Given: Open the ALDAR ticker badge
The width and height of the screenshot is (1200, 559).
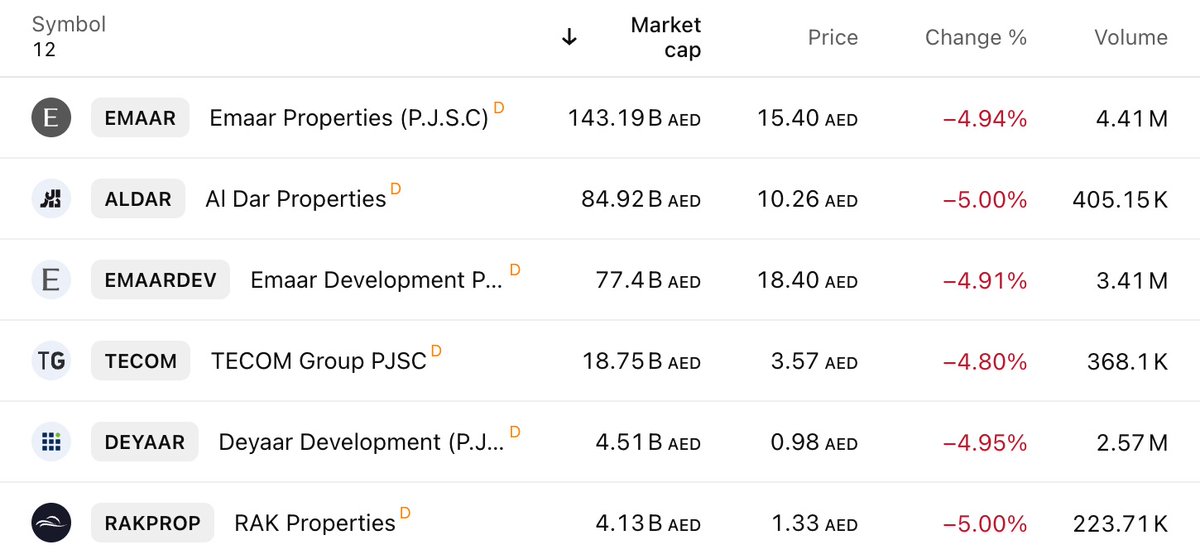Looking at the screenshot, I should [138, 199].
